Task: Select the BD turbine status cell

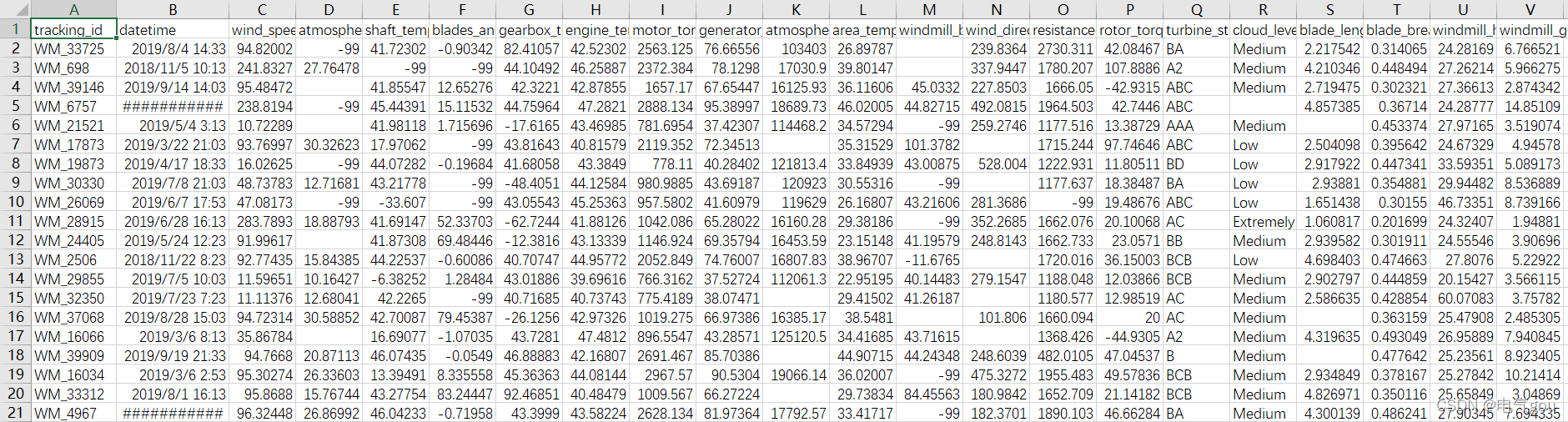Action: pos(1196,164)
